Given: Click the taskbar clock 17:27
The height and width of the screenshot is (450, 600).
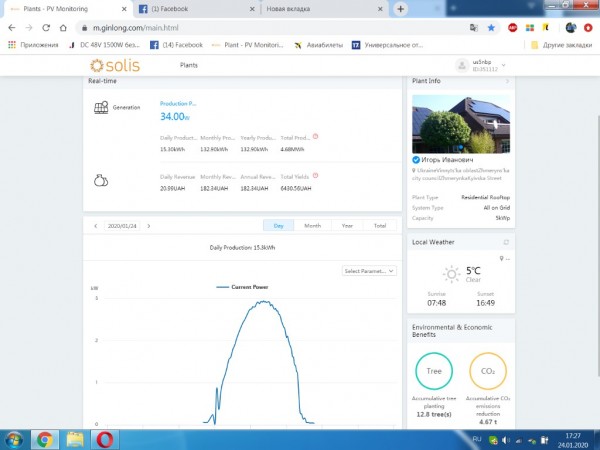Looking at the screenshot, I should [572, 436].
